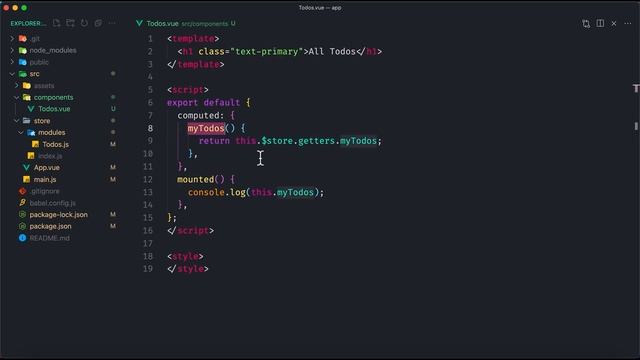This screenshot has width=640, height=360.
Task: Open Todos.js in modules folder
Action: tap(56, 144)
